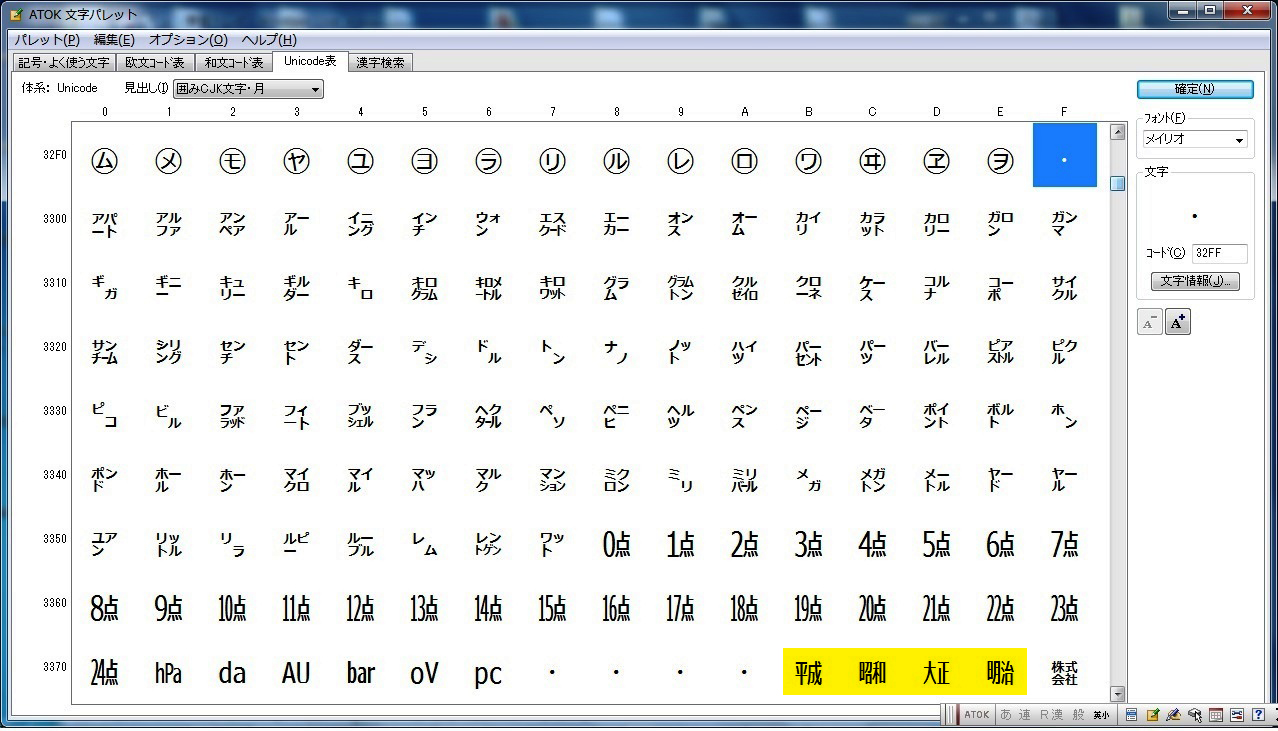This screenshot has width=1278, height=731.
Task: Toggle the 英小 caps lock indicator
Action: [x=1100, y=715]
